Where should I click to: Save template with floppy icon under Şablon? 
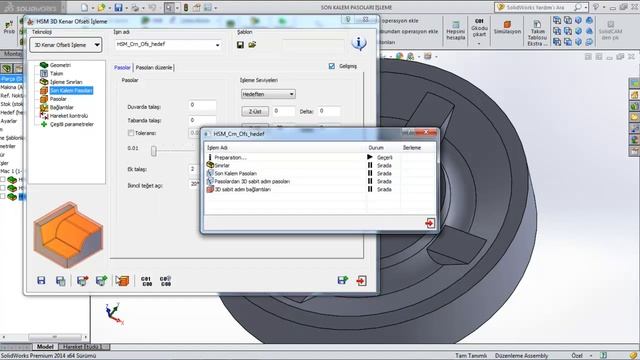pos(240,44)
